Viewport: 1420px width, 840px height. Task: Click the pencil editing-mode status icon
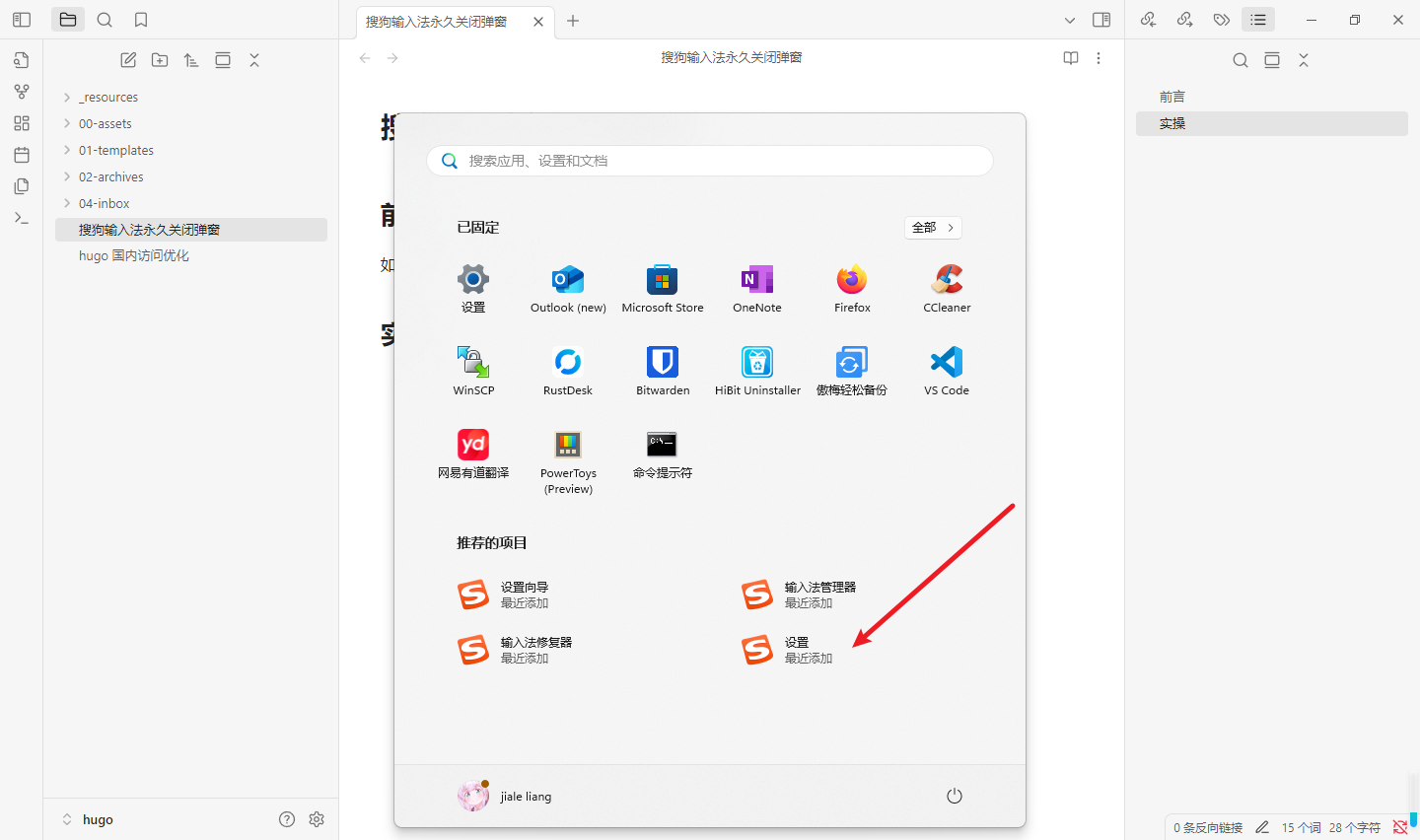click(1262, 827)
